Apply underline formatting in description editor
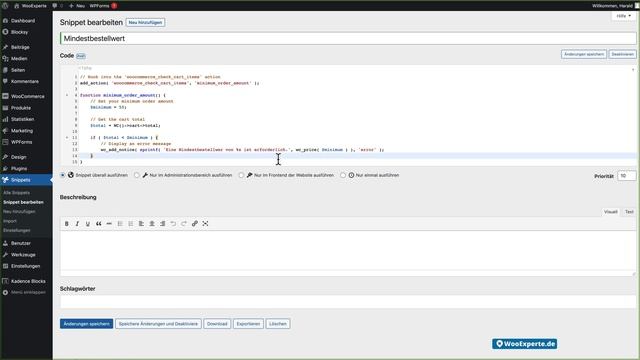 tap(88, 224)
